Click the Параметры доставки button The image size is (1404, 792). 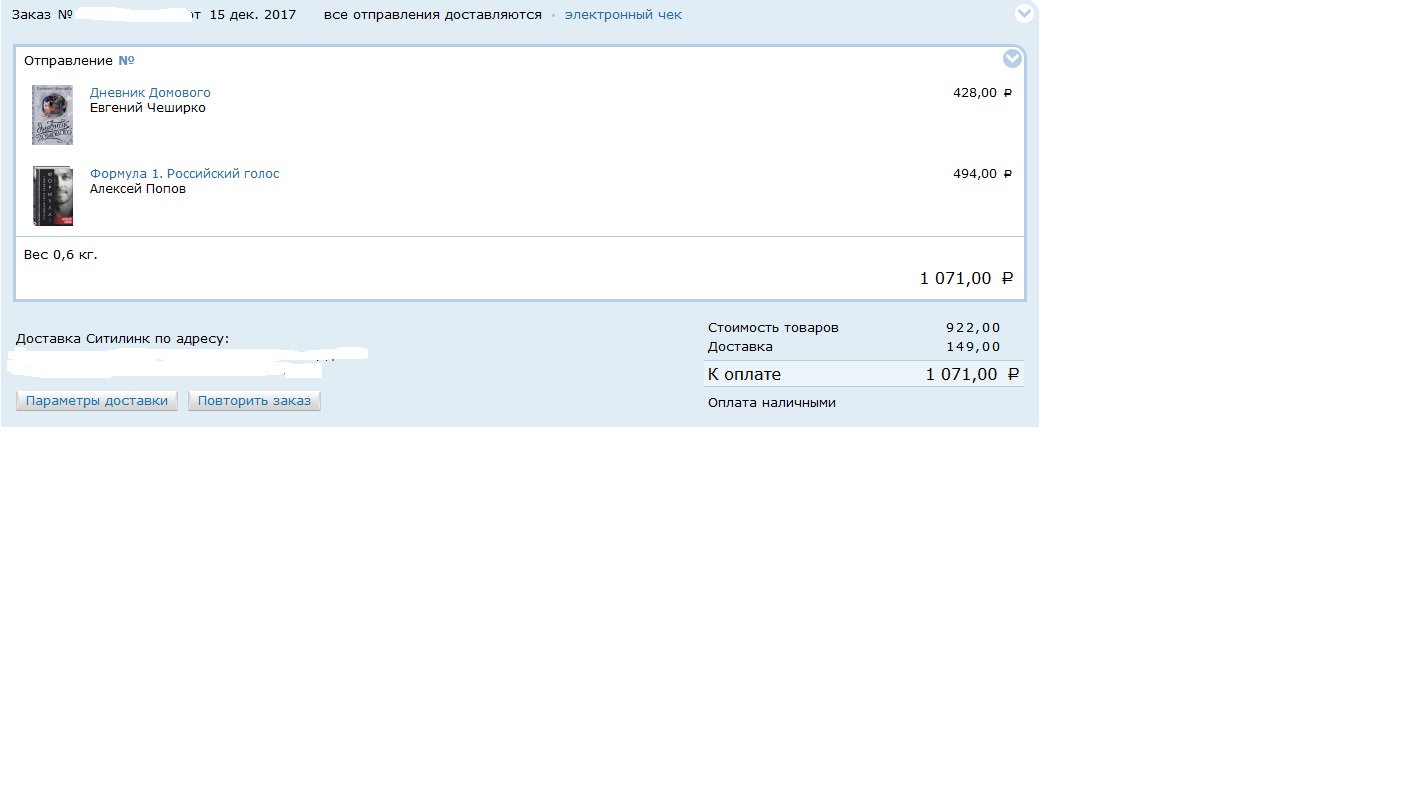[x=97, y=401]
